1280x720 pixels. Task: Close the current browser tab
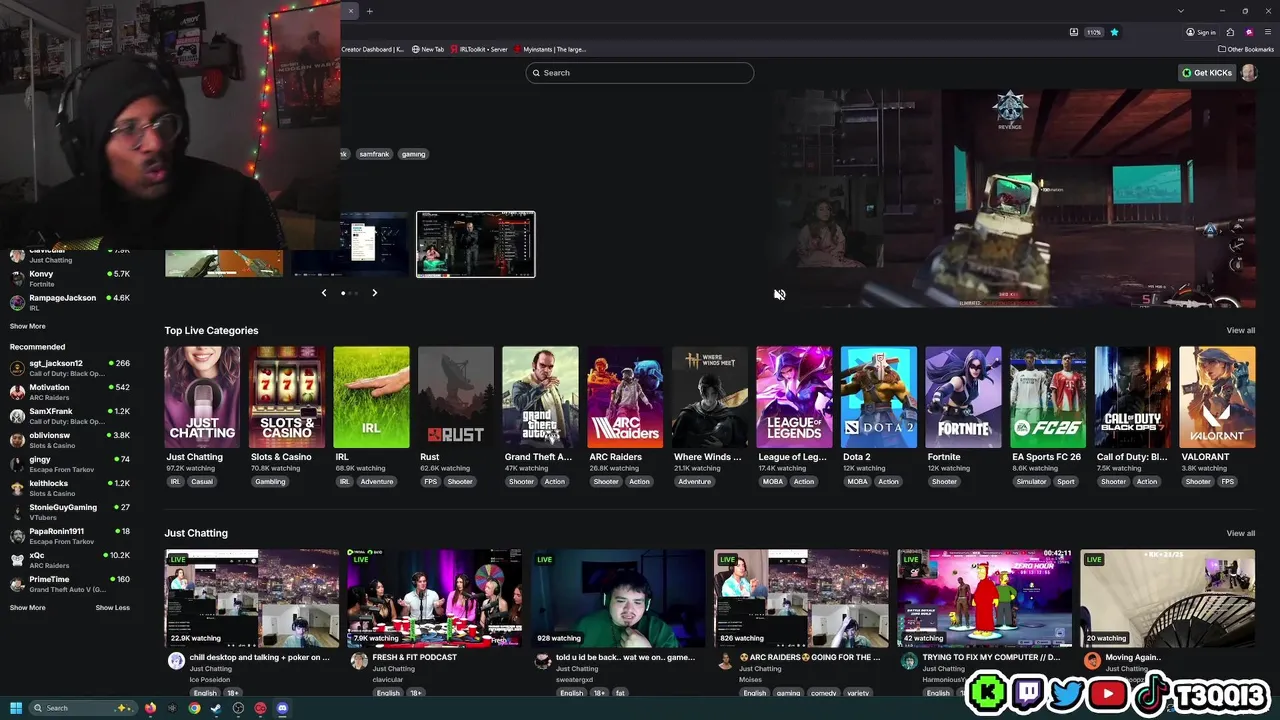[x=350, y=11]
